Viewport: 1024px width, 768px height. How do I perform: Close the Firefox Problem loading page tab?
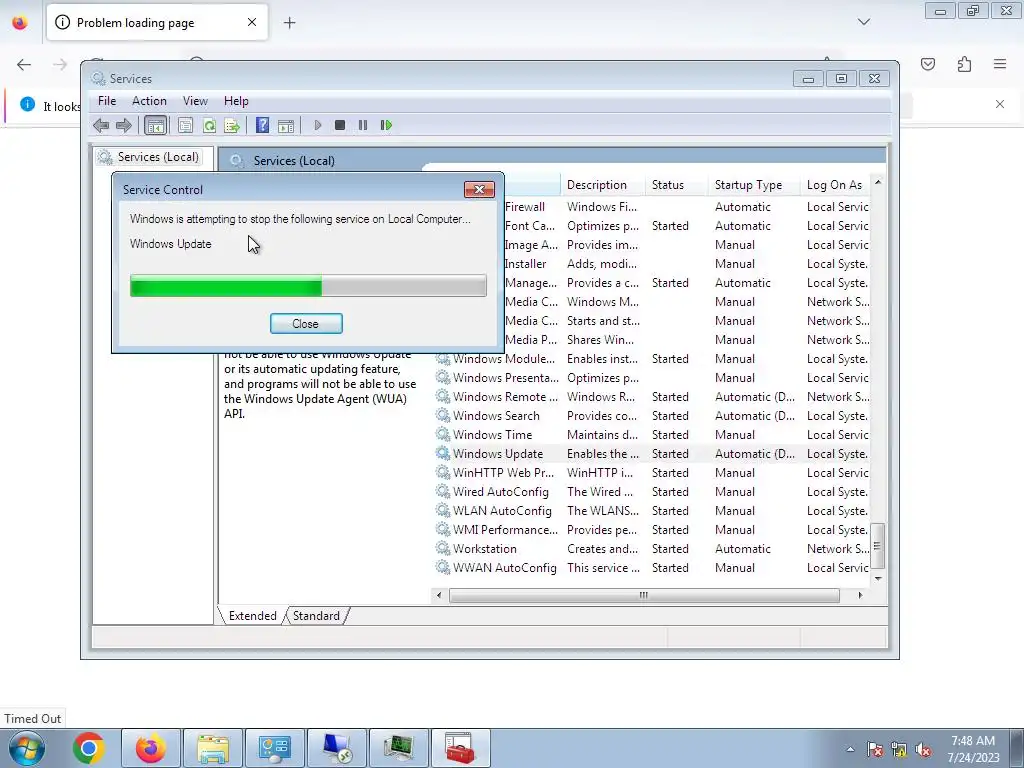coord(252,22)
